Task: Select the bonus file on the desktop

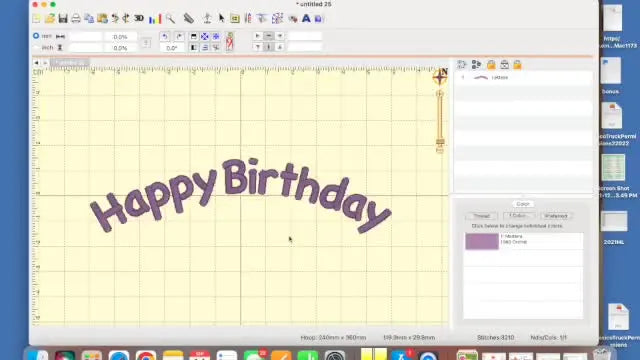Action: [611, 76]
